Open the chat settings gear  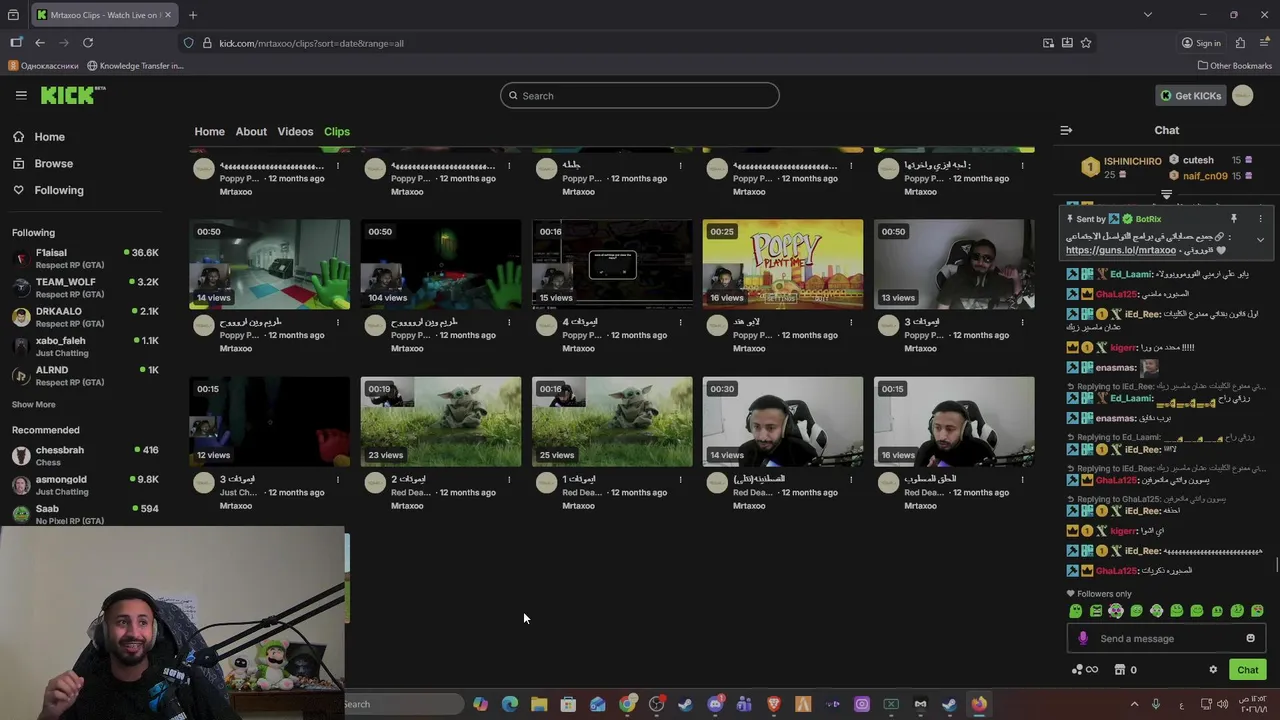[1213, 670]
